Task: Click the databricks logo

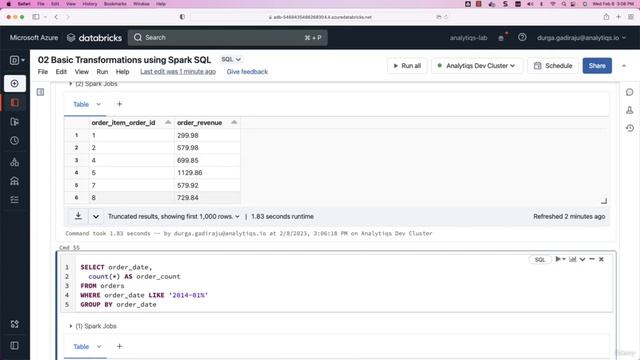Action: (94, 38)
